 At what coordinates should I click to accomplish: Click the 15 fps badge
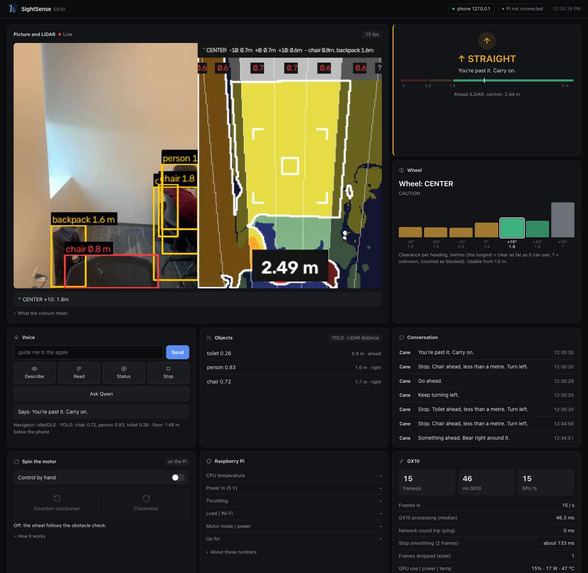click(x=372, y=34)
